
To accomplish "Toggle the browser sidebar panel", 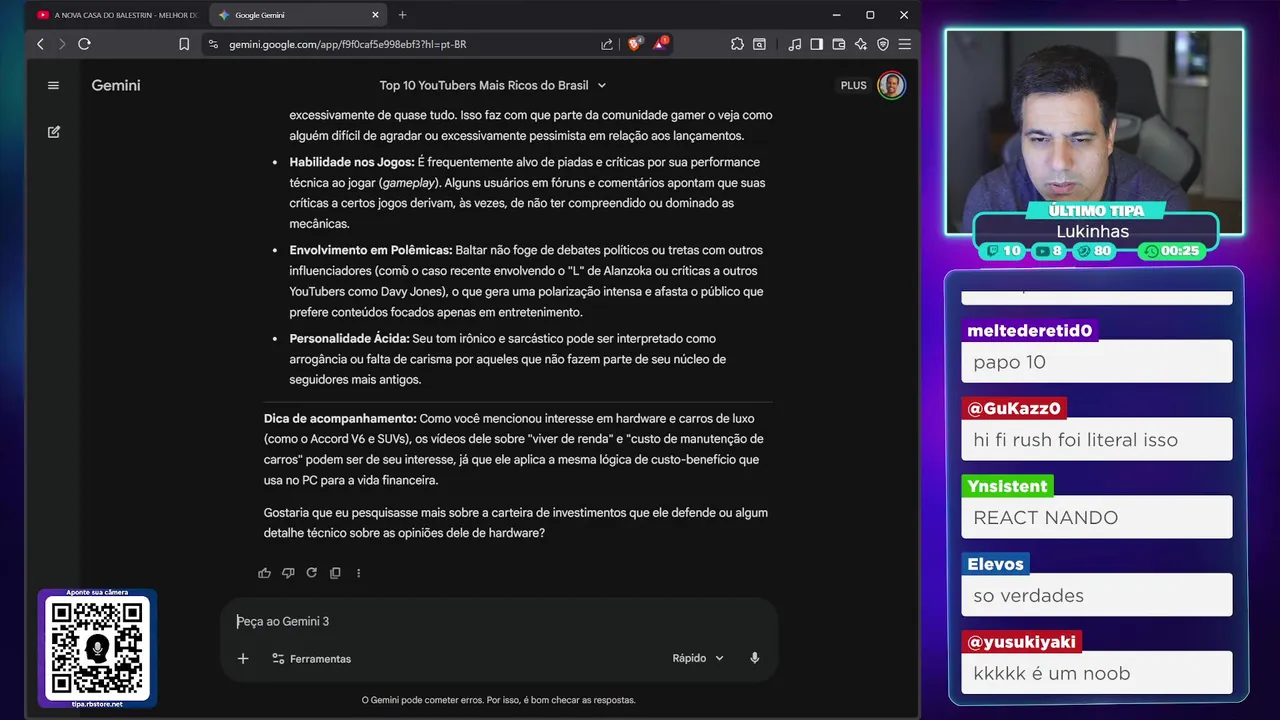I will (x=817, y=44).
